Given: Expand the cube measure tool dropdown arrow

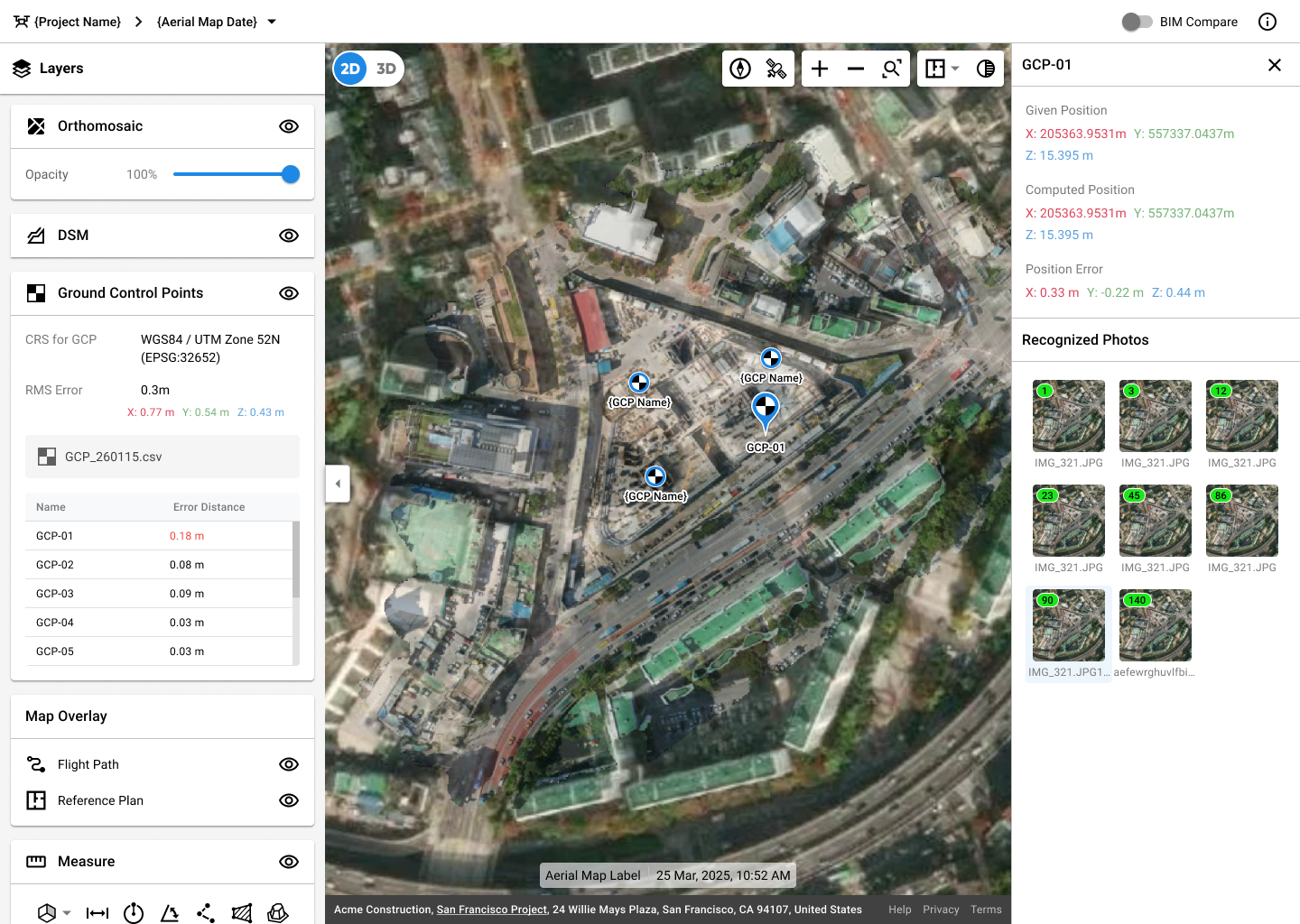Looking at the screenshot, I should 67,913.
